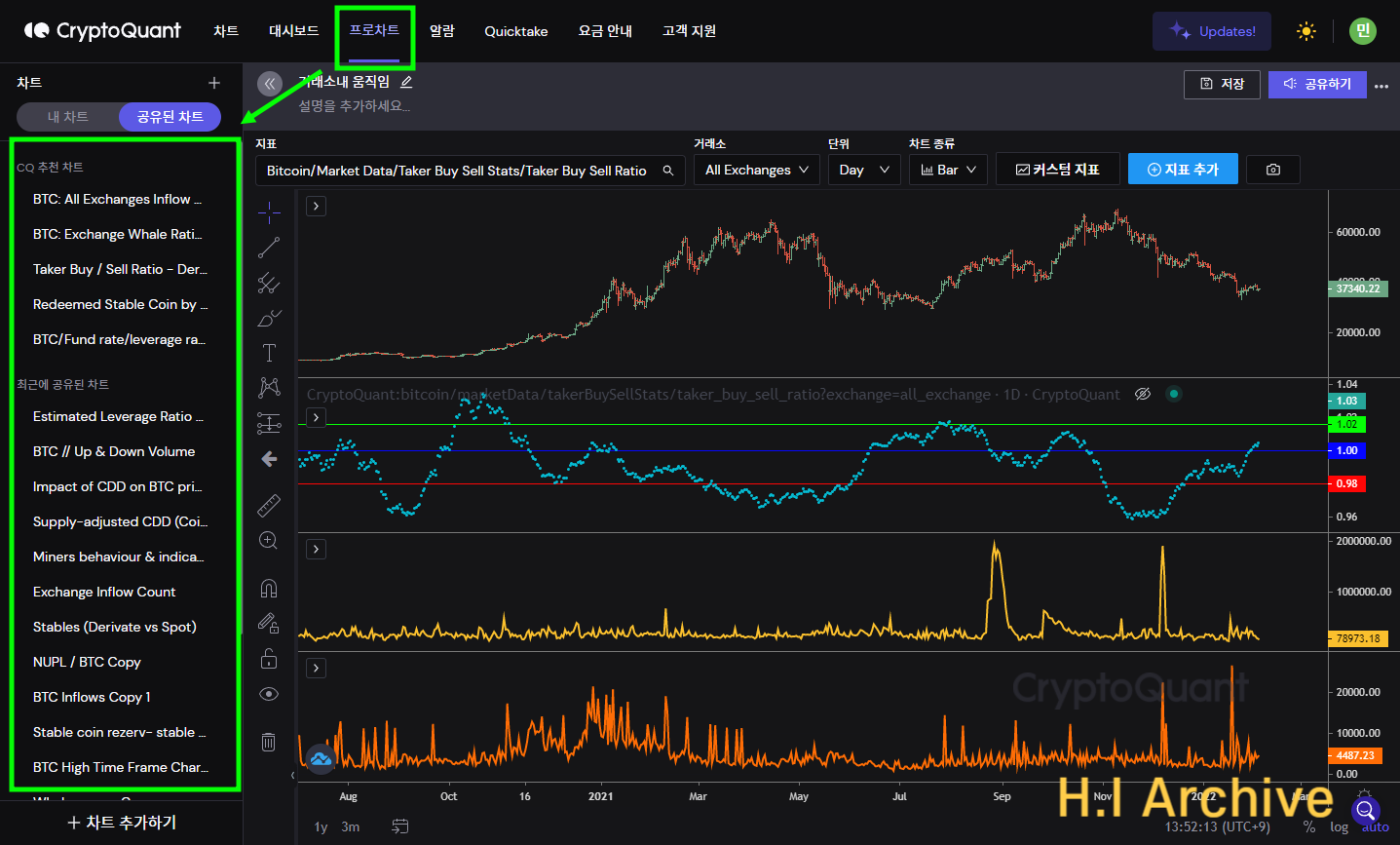
Task: Click the 커스텀 지표 button
Action: (1057, 170)
